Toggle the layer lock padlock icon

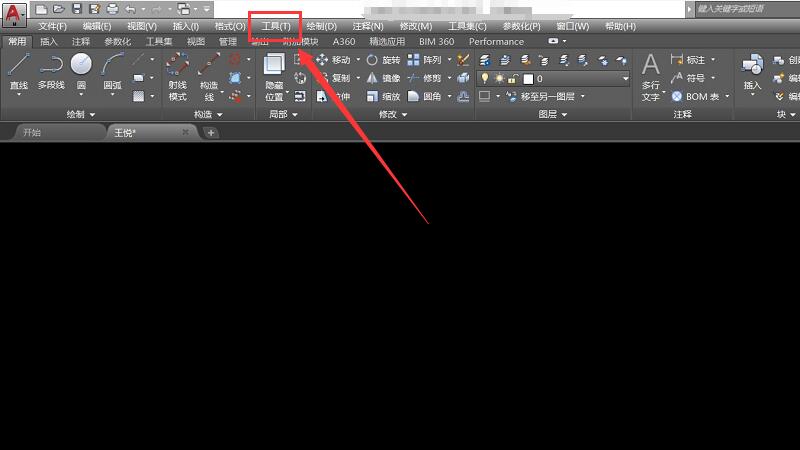[512, 78]
